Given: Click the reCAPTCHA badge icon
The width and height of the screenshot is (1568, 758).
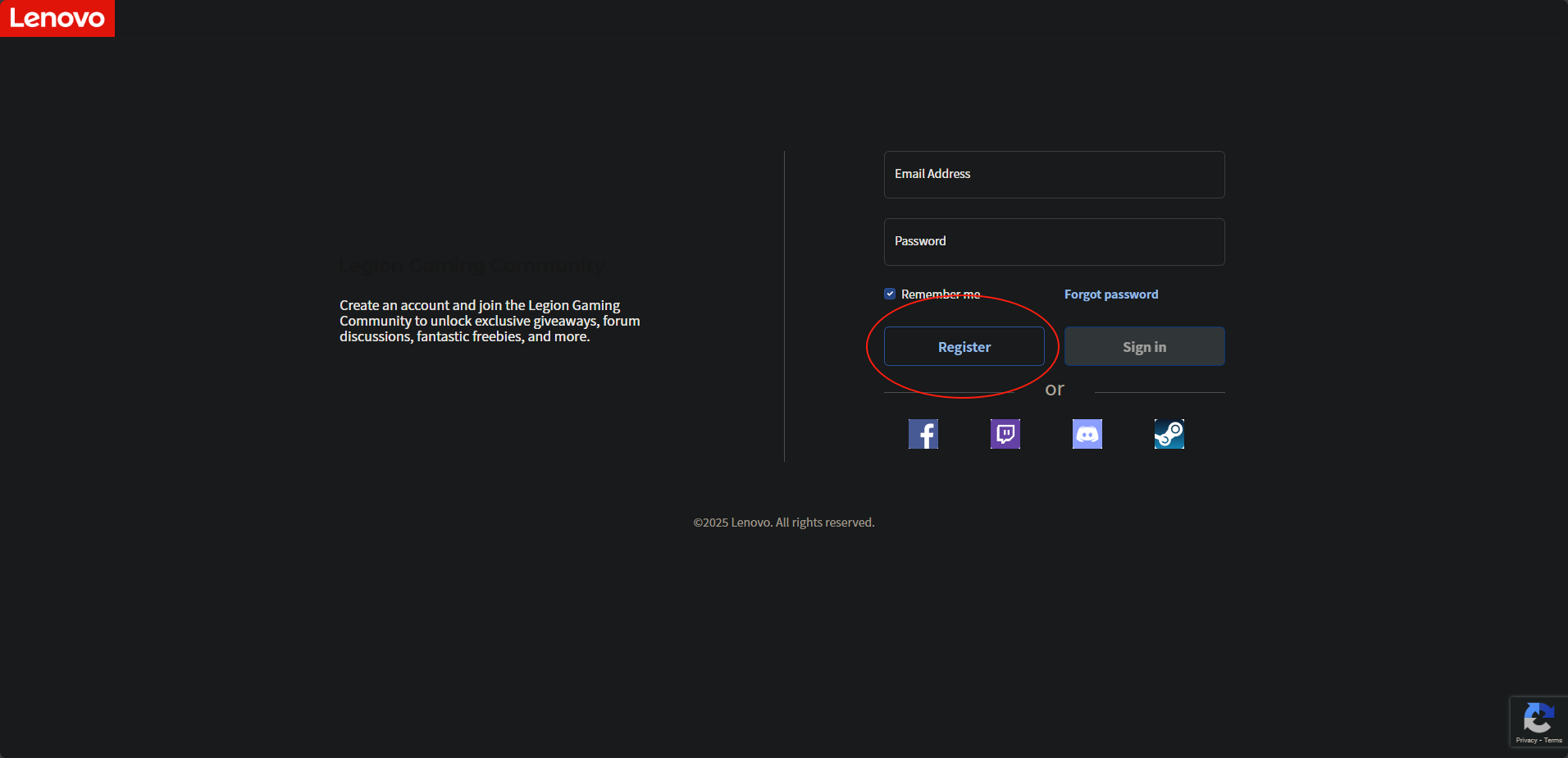Looking at the screenshot, I should tap(1538, 718).
